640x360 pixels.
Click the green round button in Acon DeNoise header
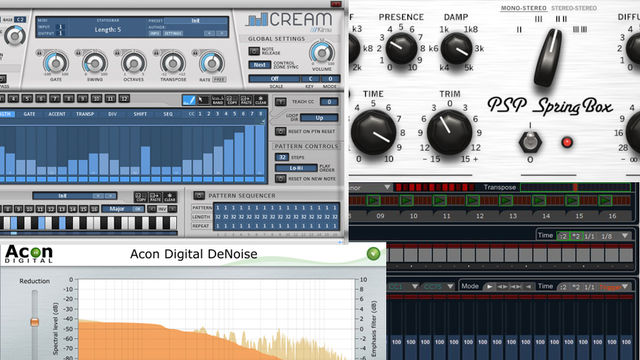pyautogui.click(x=373, y=254)
